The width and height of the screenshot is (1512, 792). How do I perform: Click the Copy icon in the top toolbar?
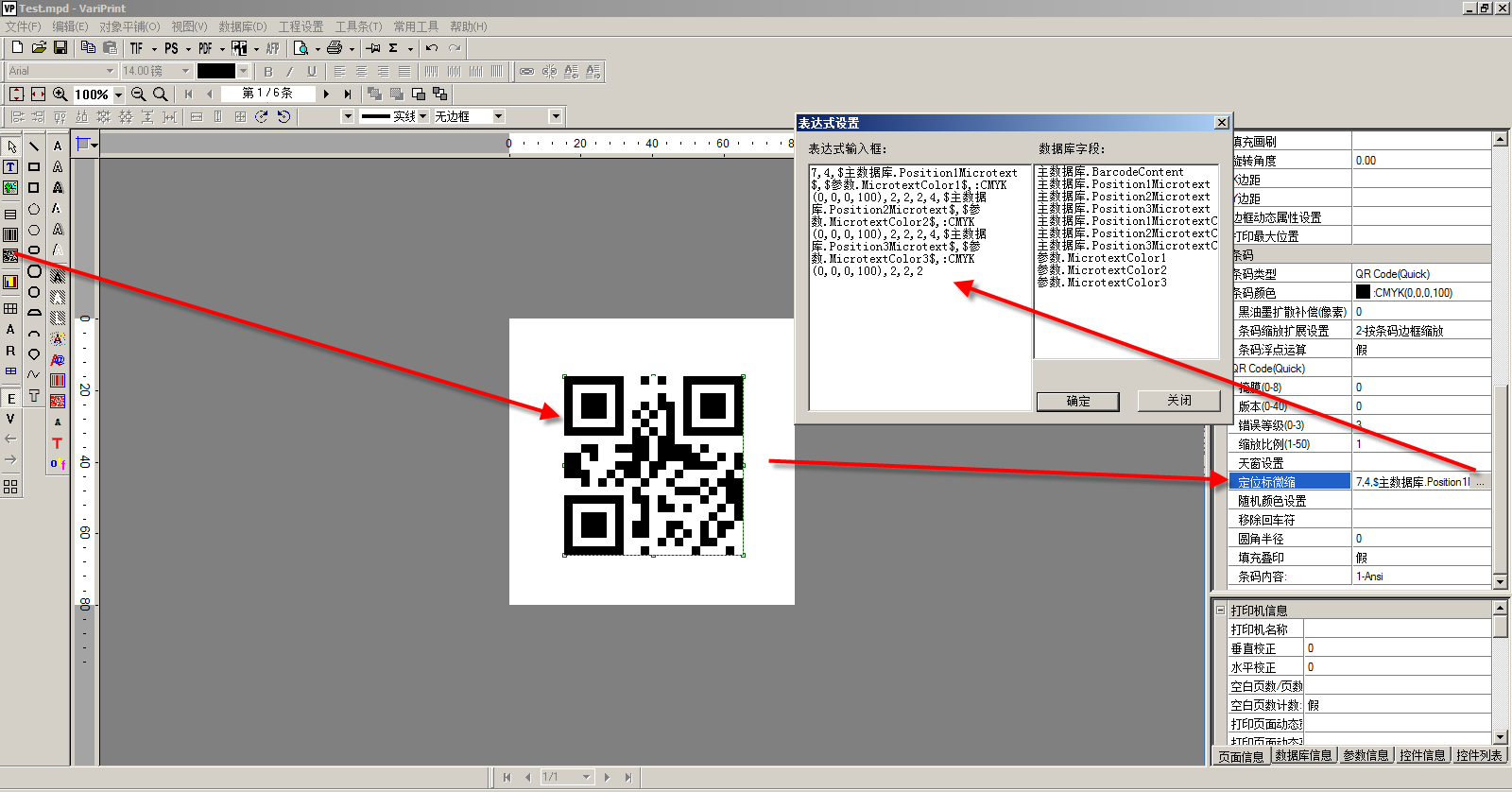[89, 47]
